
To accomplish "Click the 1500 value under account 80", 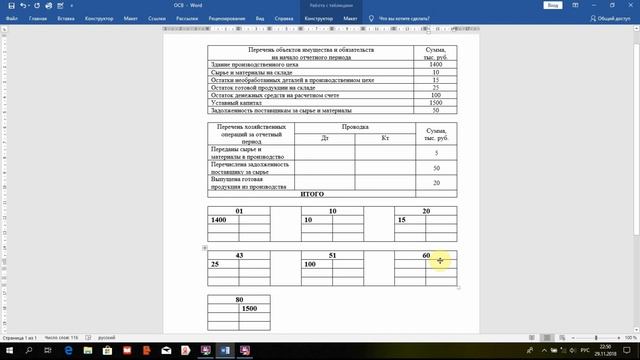I will (249, 309).
